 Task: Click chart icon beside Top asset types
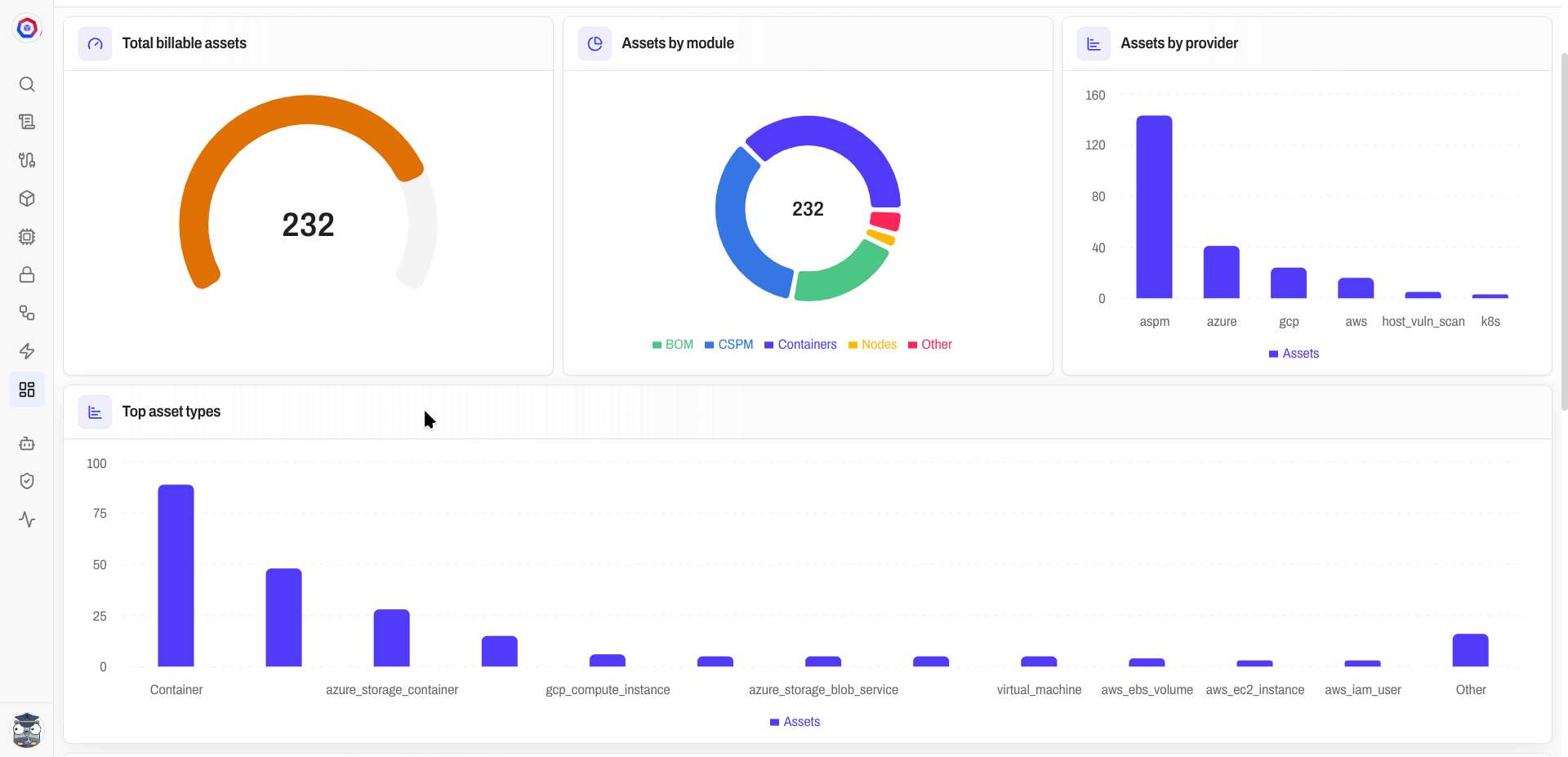[95, 412]
